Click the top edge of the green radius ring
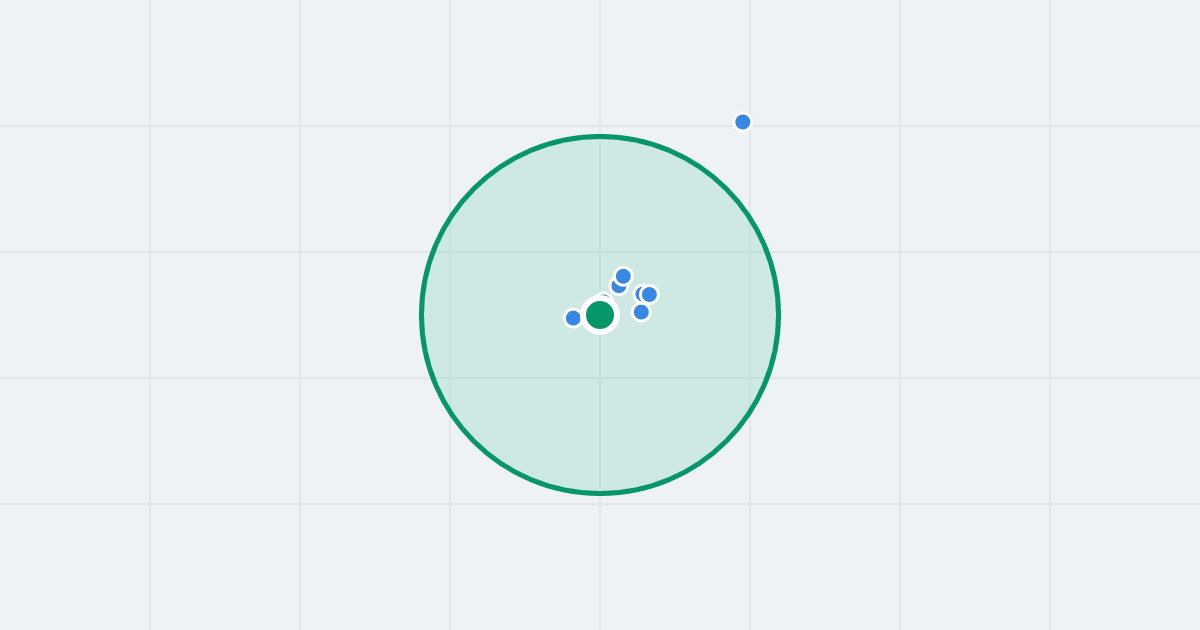Image resolution: width=1200 pixels, height=630 pixels. coord(600,136)
